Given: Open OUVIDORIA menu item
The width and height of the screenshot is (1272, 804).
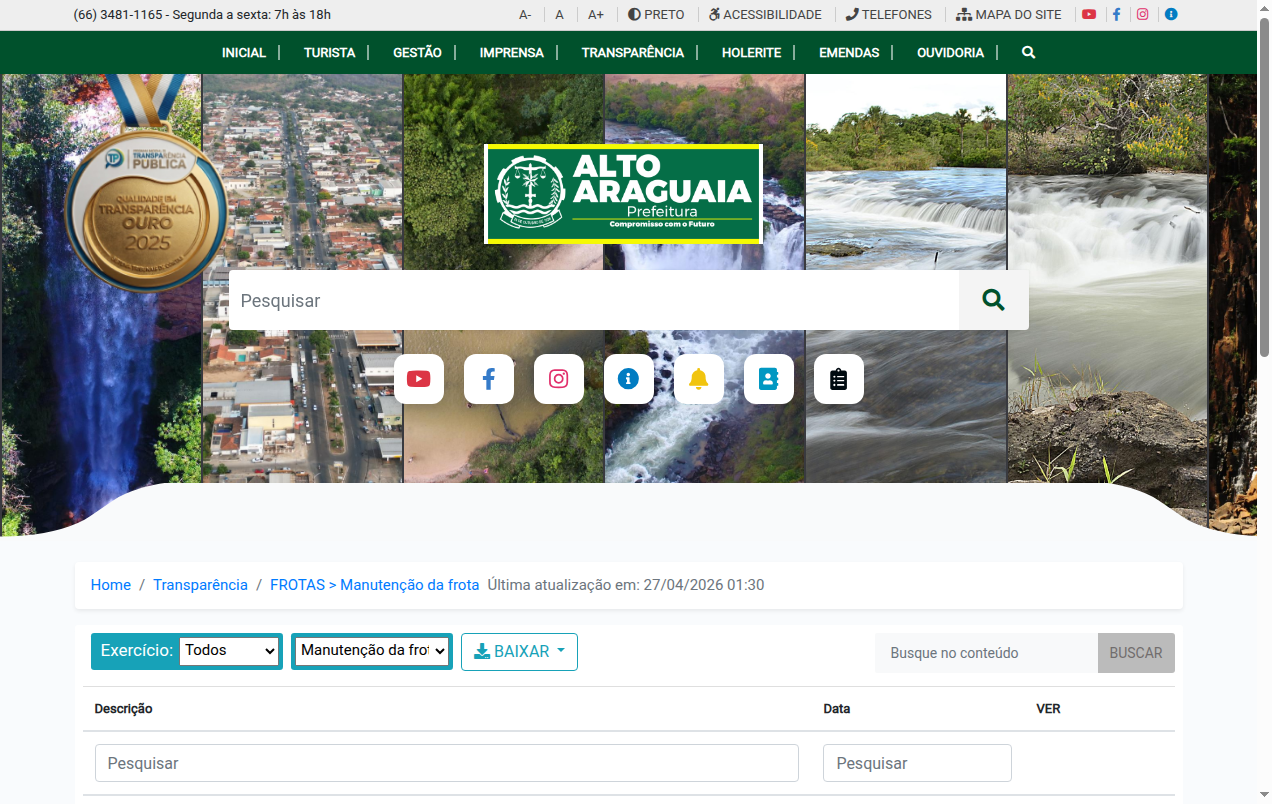Looking at the screenshot, I should tap(951, 52).
